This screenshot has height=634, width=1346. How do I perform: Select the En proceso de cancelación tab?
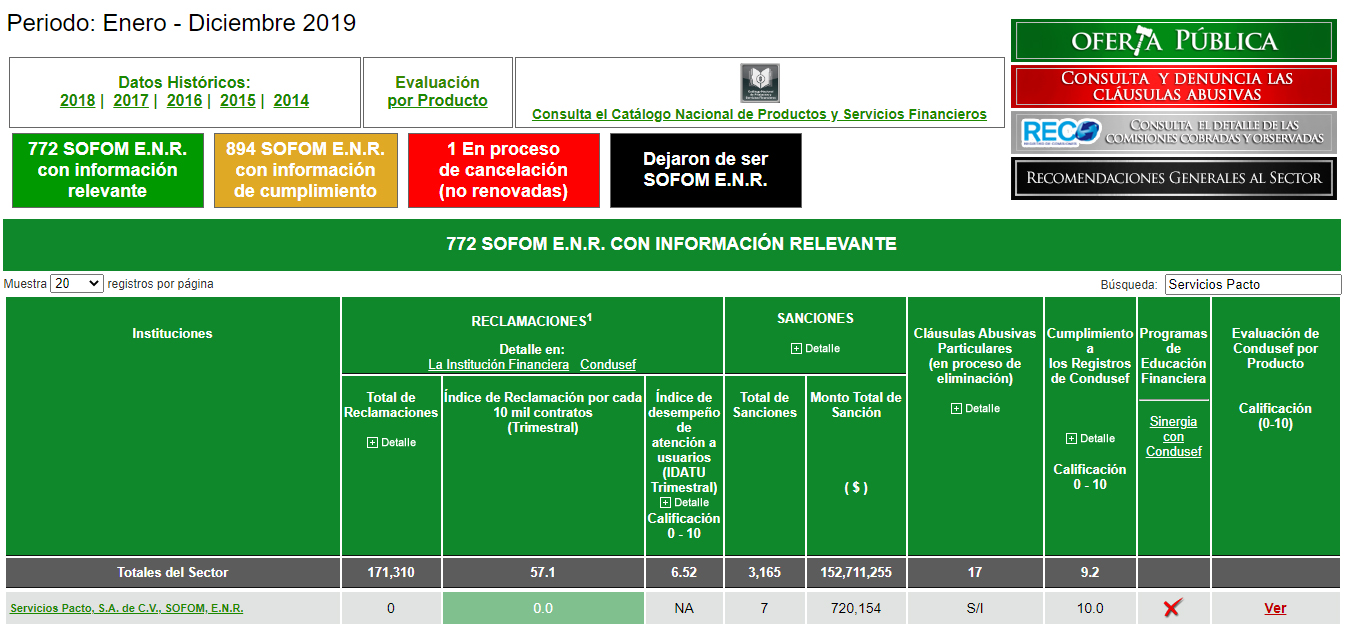point(503,170)
